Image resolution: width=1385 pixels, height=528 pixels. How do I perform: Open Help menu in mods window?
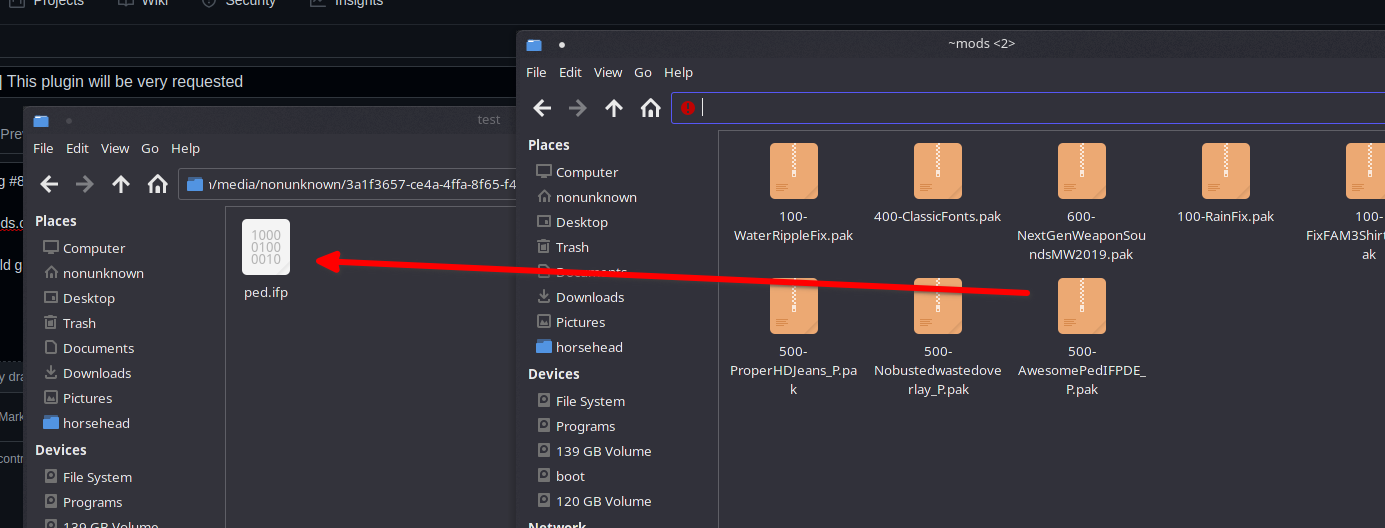point(678,72)
